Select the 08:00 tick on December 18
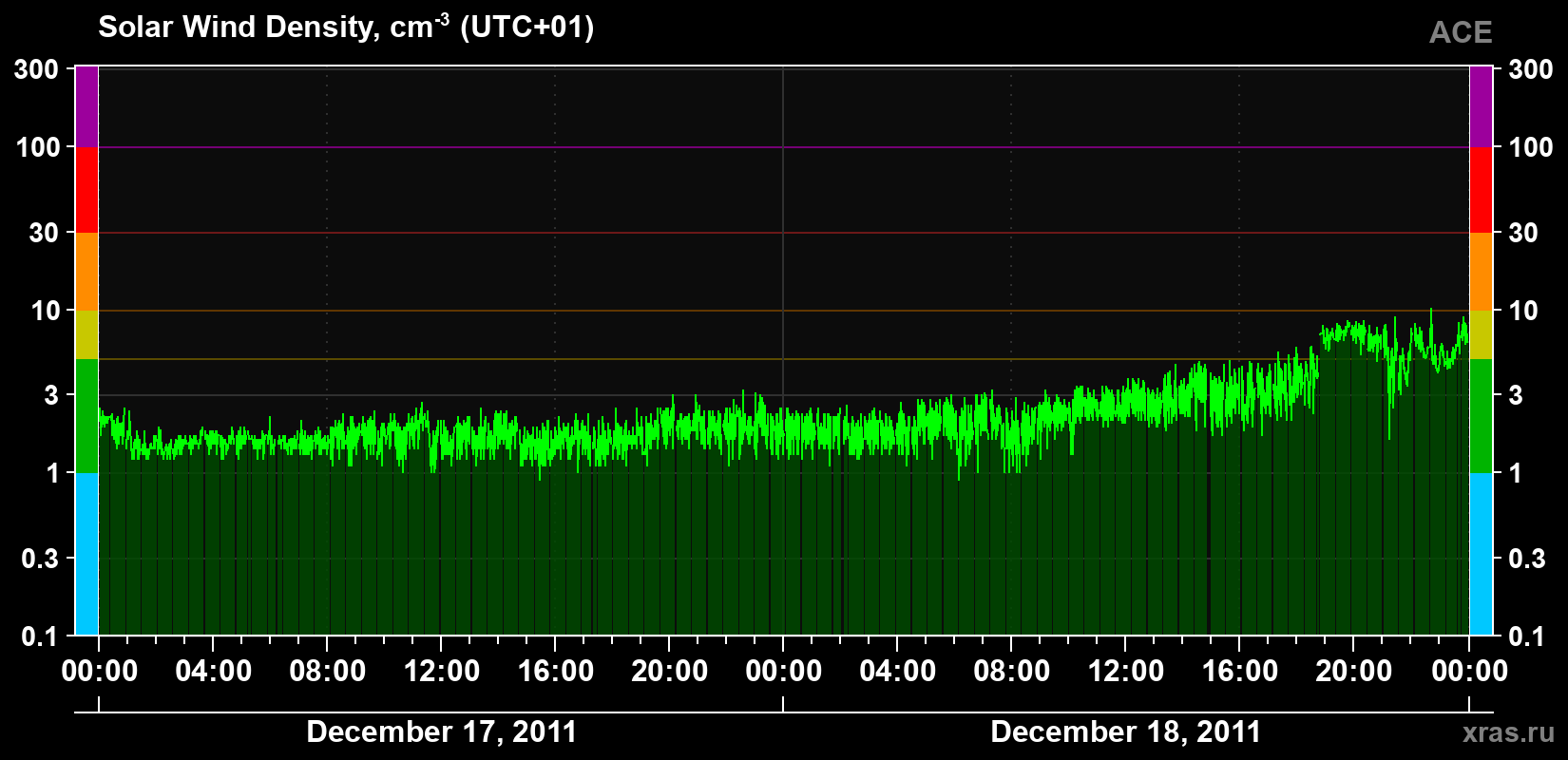Image resolution: width=1568 pixels, height=760 pixels. tap(1012, 672)
